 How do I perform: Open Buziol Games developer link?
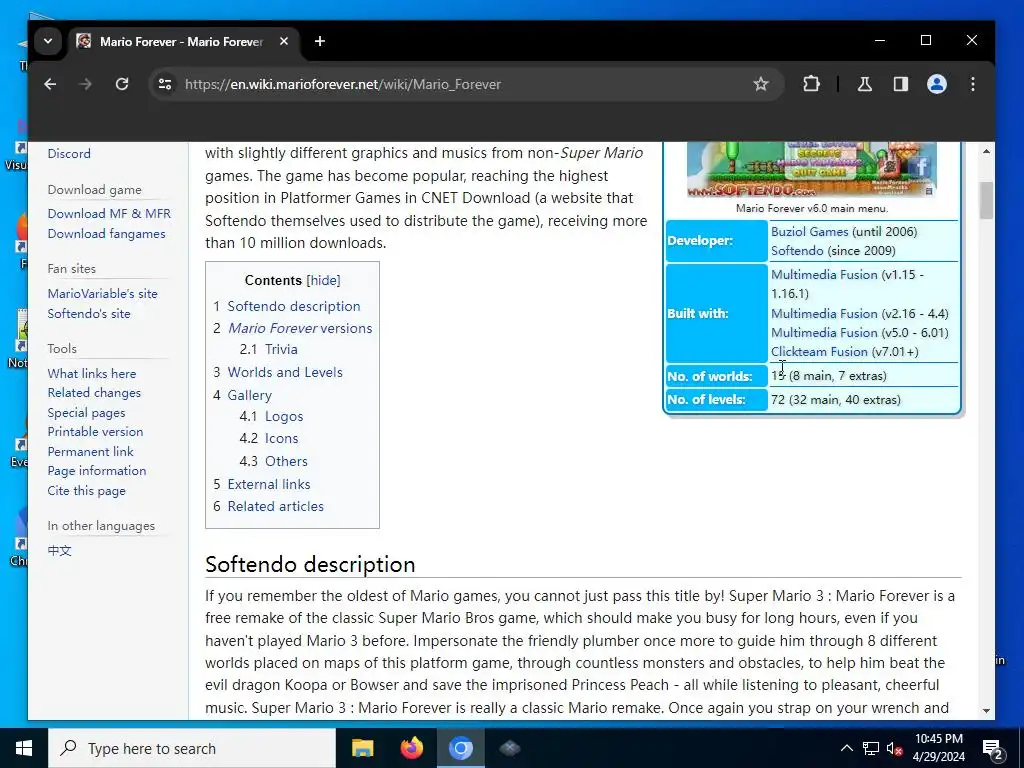click(810, 232)
